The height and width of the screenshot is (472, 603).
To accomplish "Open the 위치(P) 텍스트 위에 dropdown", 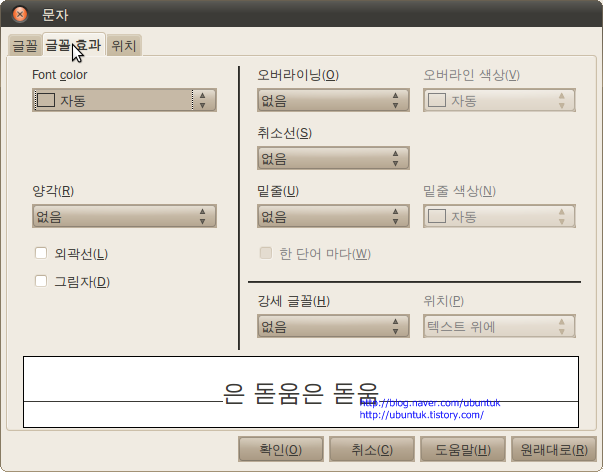I will pyautogui.click(x=499, y=326).
